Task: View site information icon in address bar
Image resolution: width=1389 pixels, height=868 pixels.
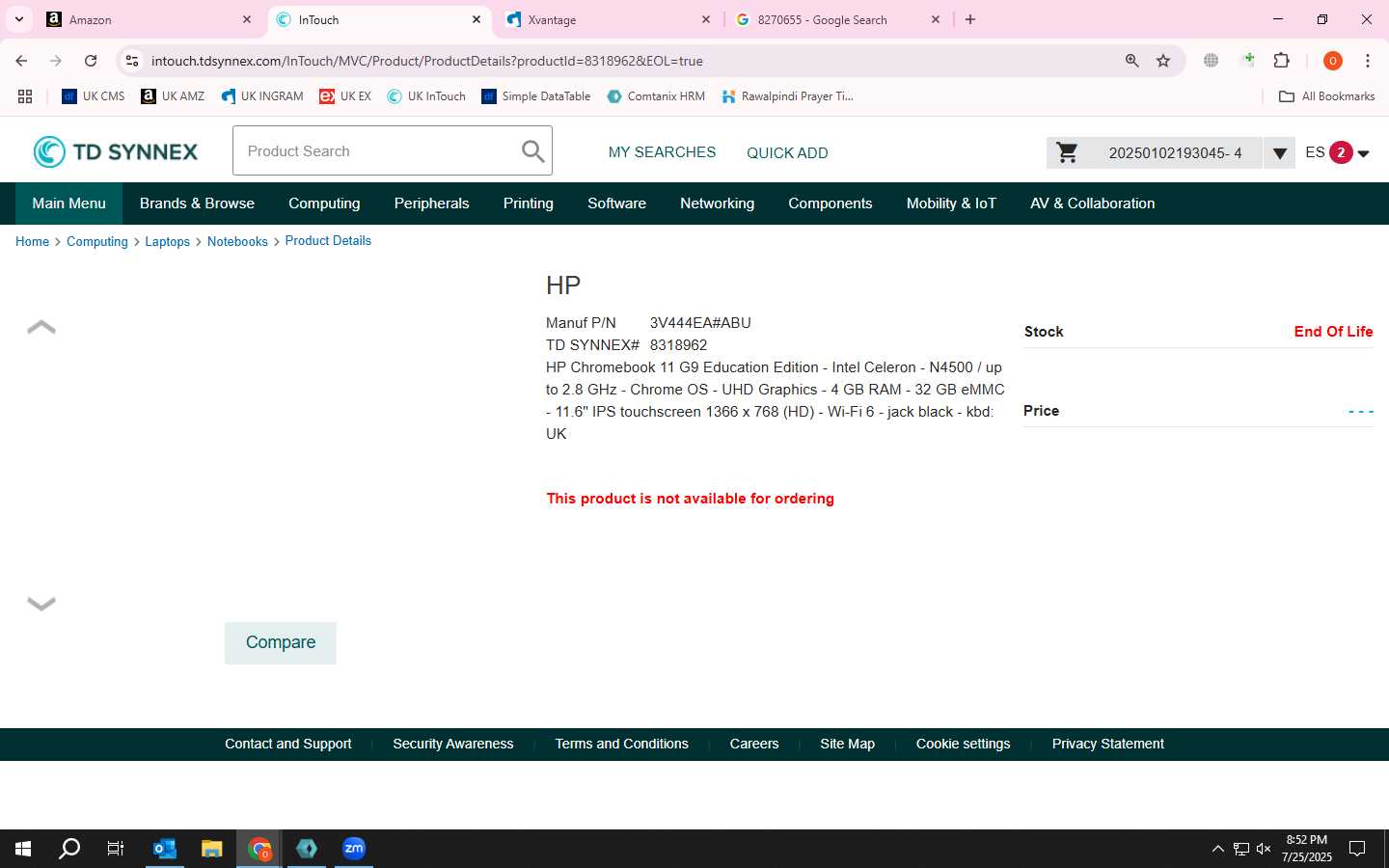Action: click(132, 61)
